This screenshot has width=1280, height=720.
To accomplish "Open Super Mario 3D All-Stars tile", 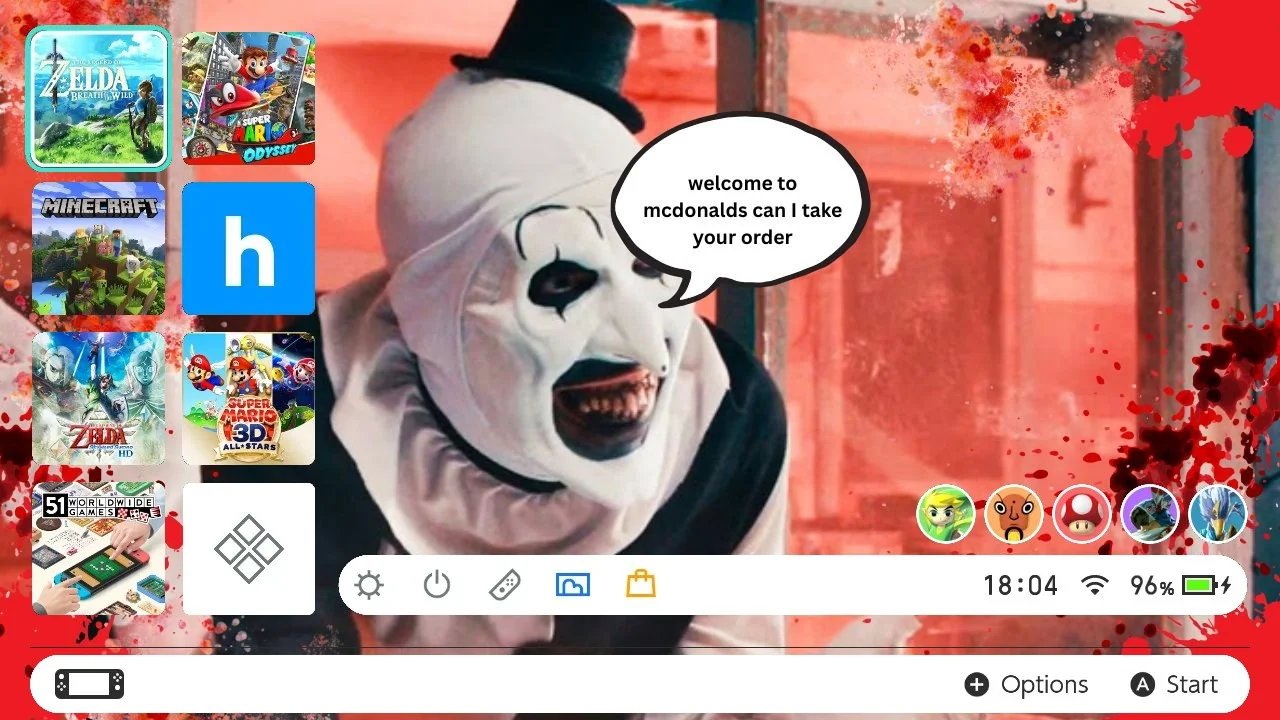I will (x=248, y=398).
